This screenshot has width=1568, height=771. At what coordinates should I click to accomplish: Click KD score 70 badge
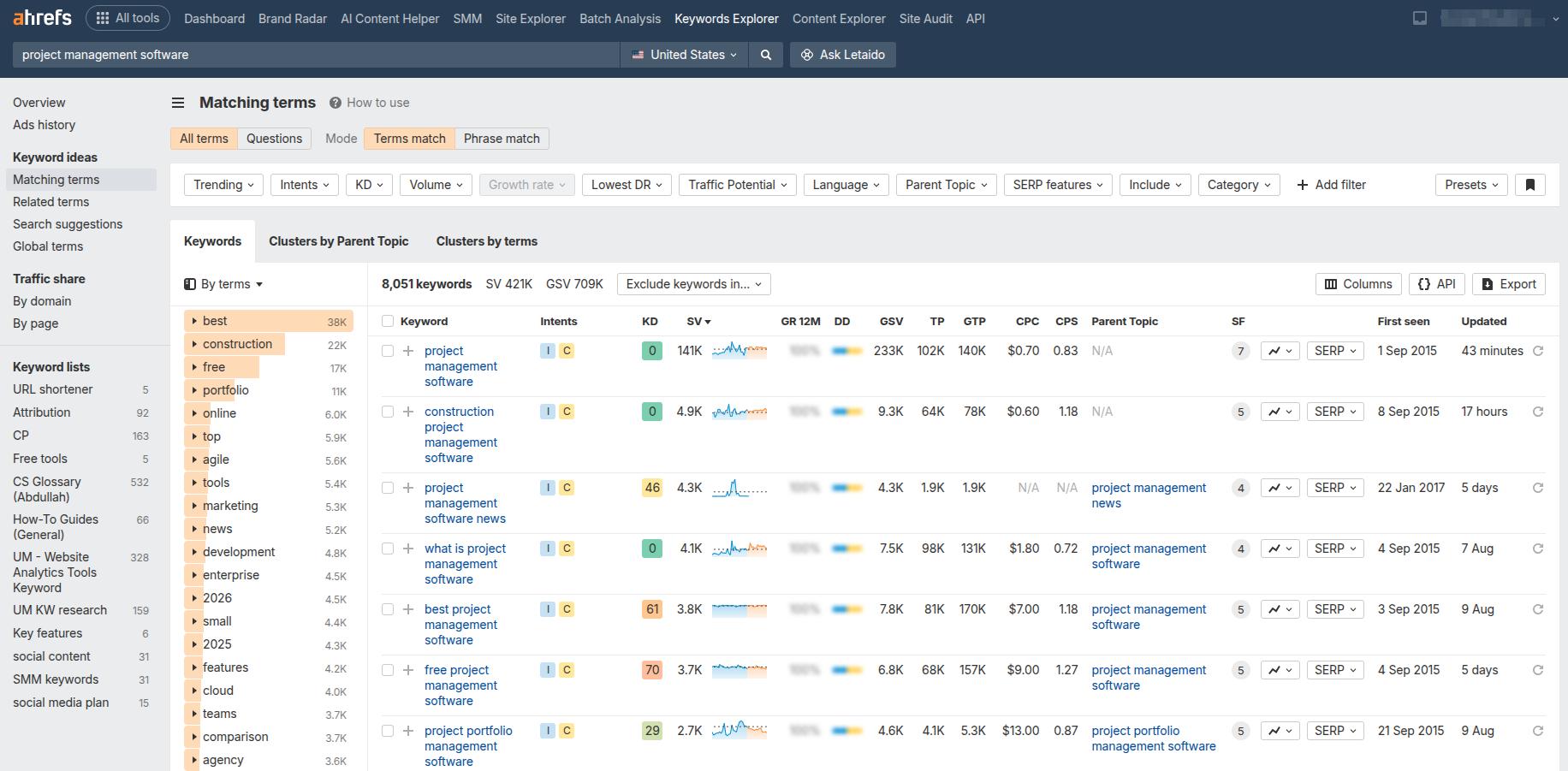pyautogui.click(x=652, y=670)
